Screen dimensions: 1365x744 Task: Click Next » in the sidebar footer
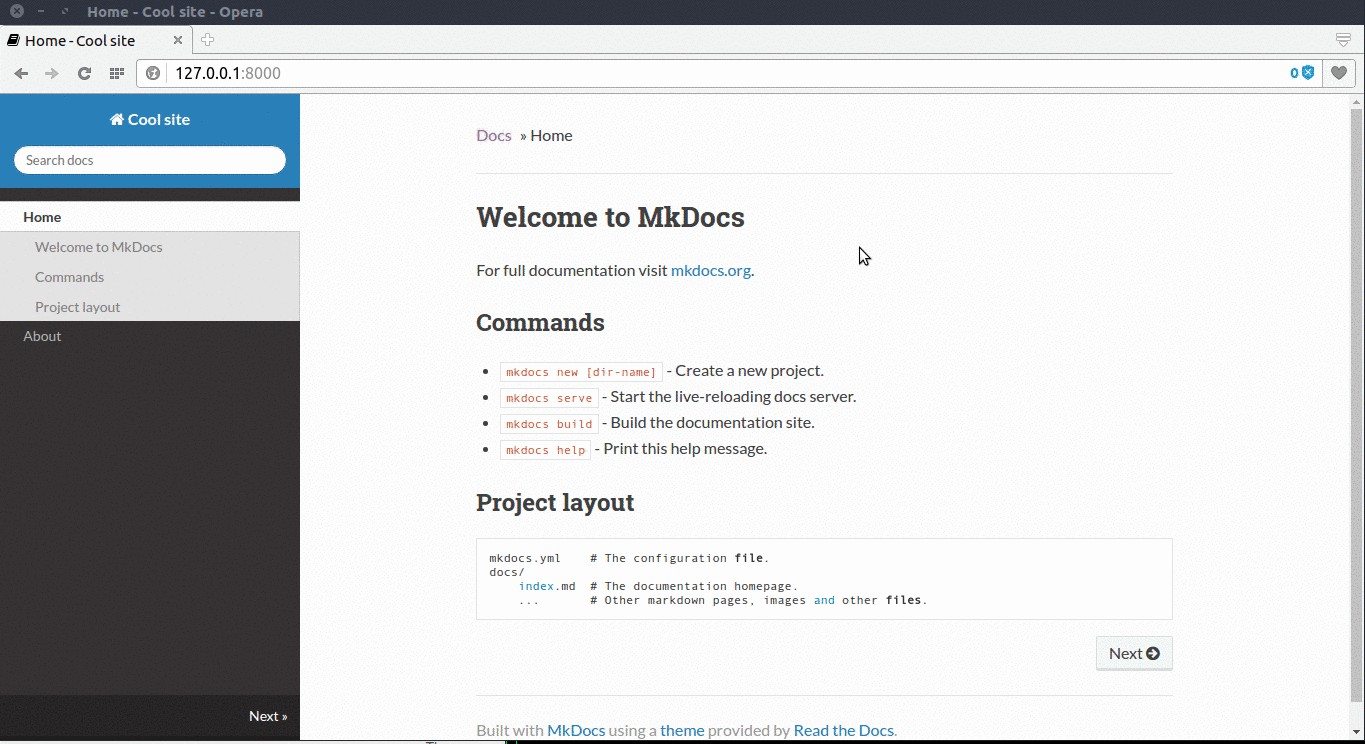pos(268,716)
